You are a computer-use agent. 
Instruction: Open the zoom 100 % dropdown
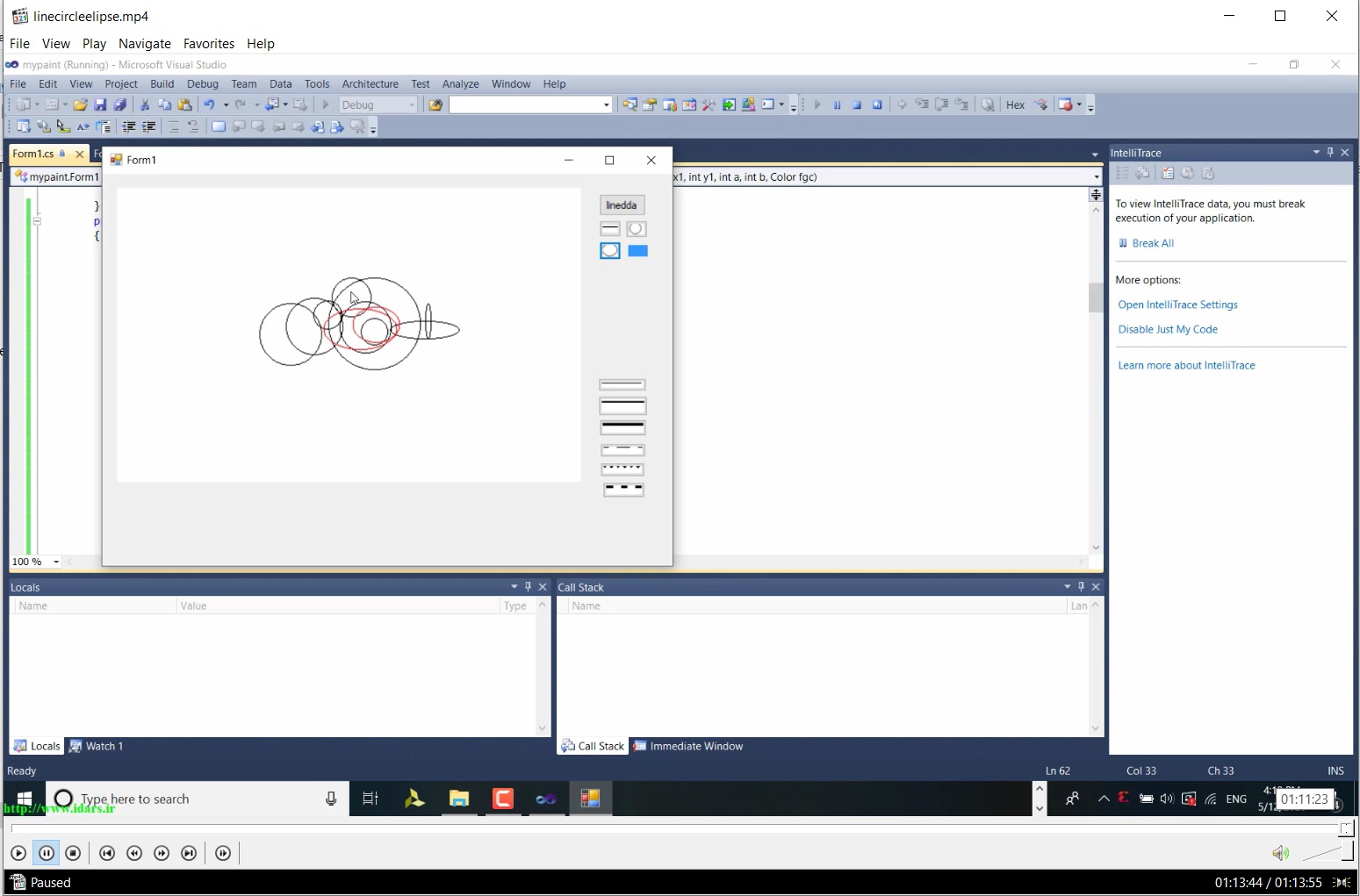click(56, 562)
